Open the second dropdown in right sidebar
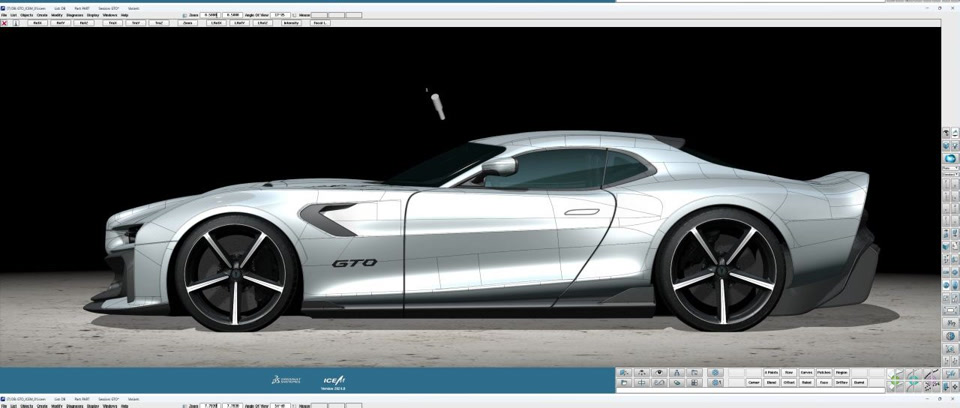 [950, 174]
